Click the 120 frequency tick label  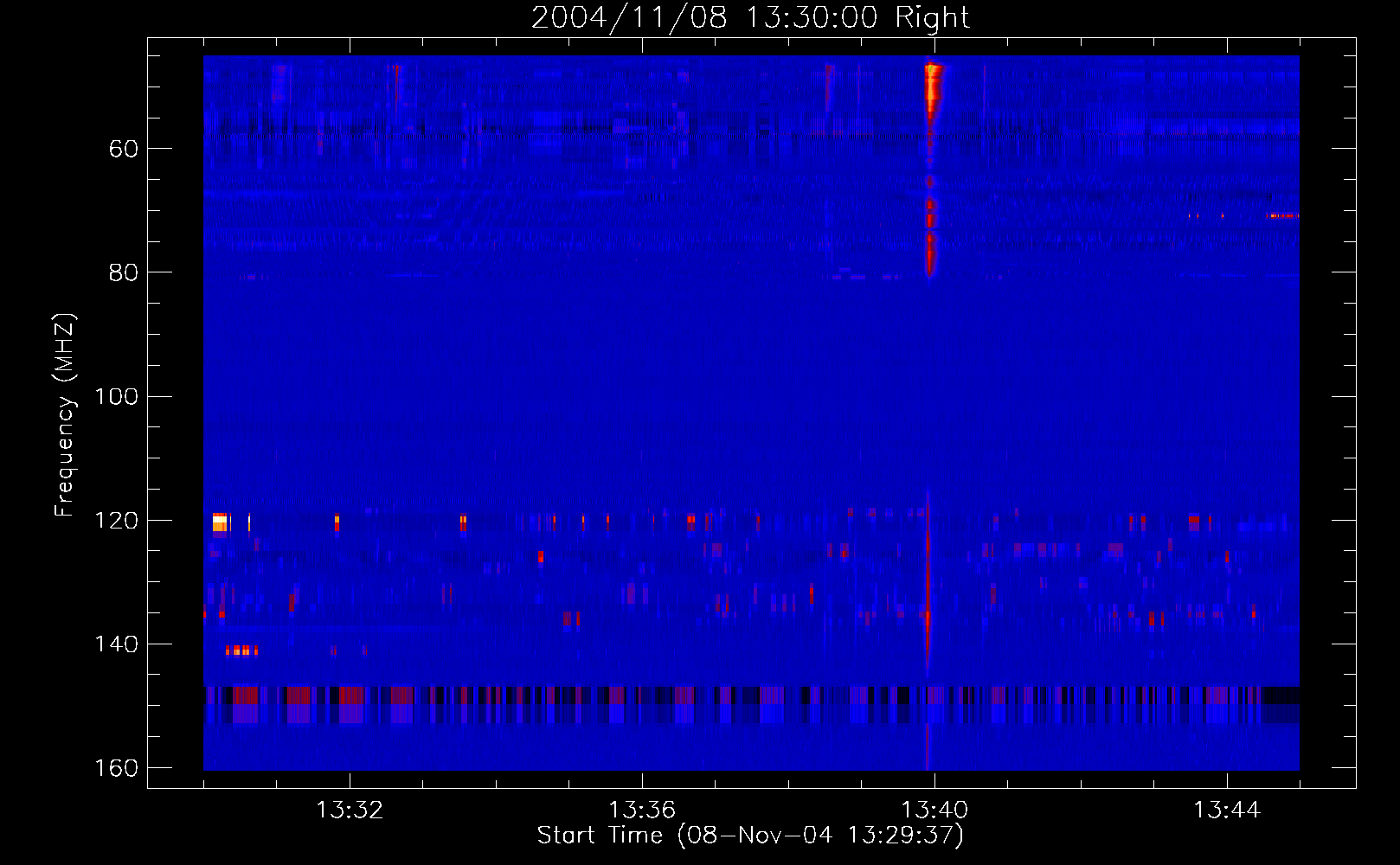[x=117, y=520]
